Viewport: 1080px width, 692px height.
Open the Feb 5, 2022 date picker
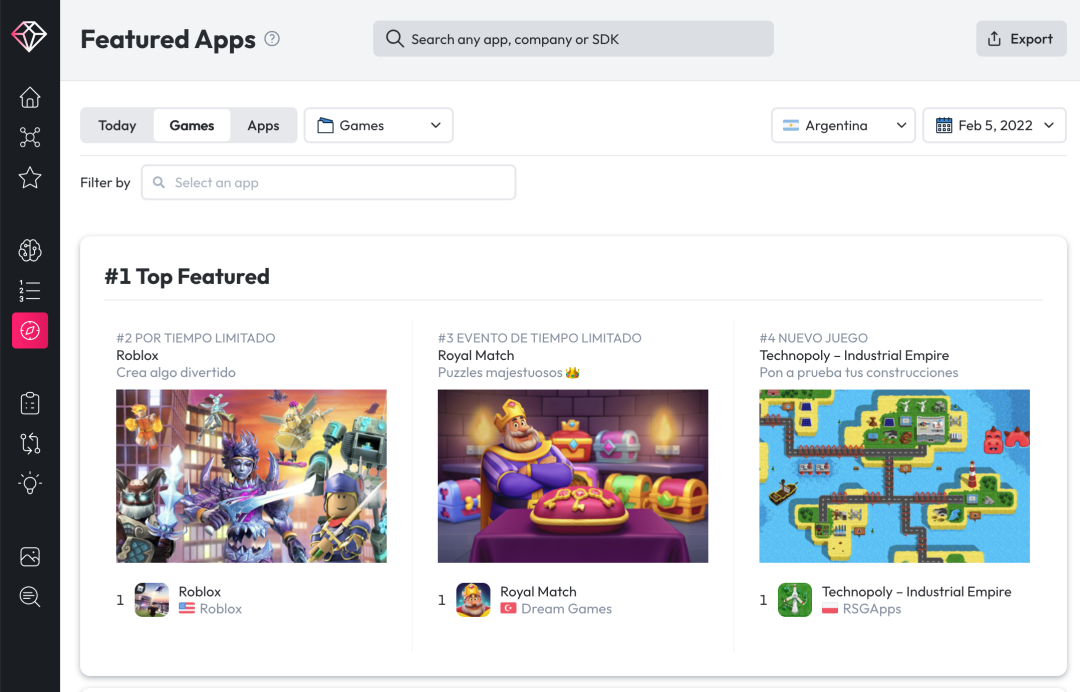point(994,126)
